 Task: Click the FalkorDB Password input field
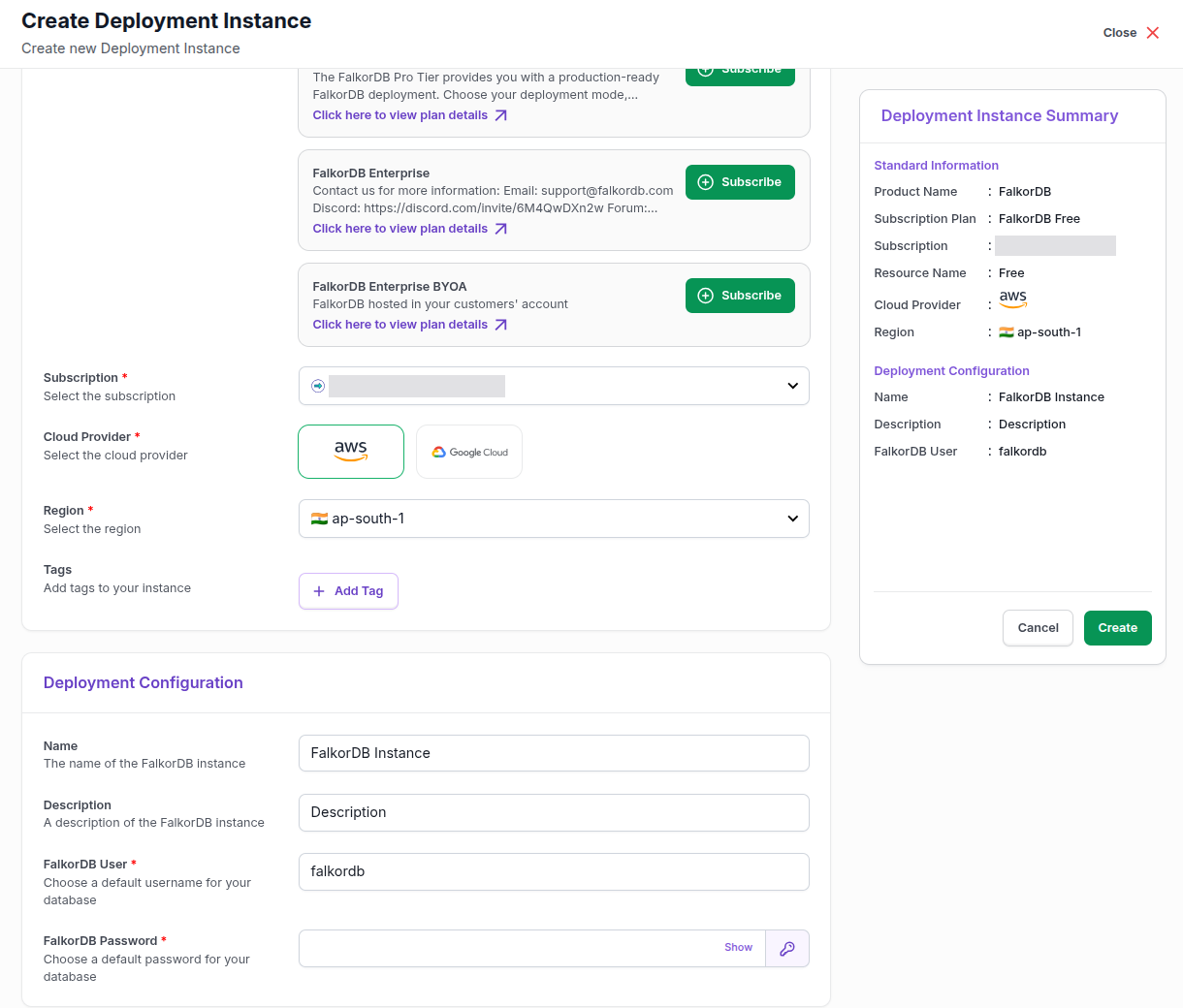pos(531,949)
